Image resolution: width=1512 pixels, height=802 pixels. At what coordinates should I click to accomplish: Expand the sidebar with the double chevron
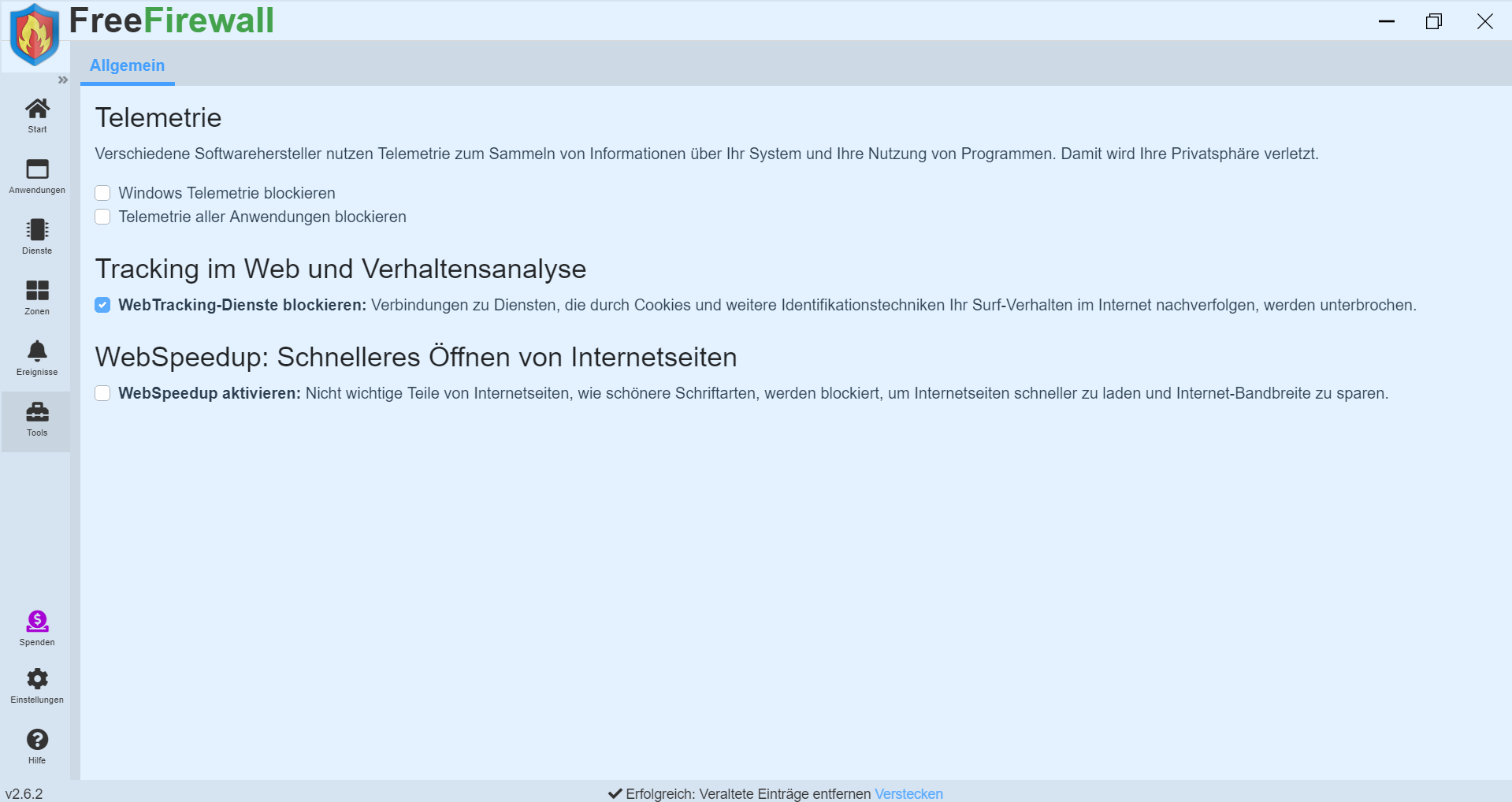point(63,80)
